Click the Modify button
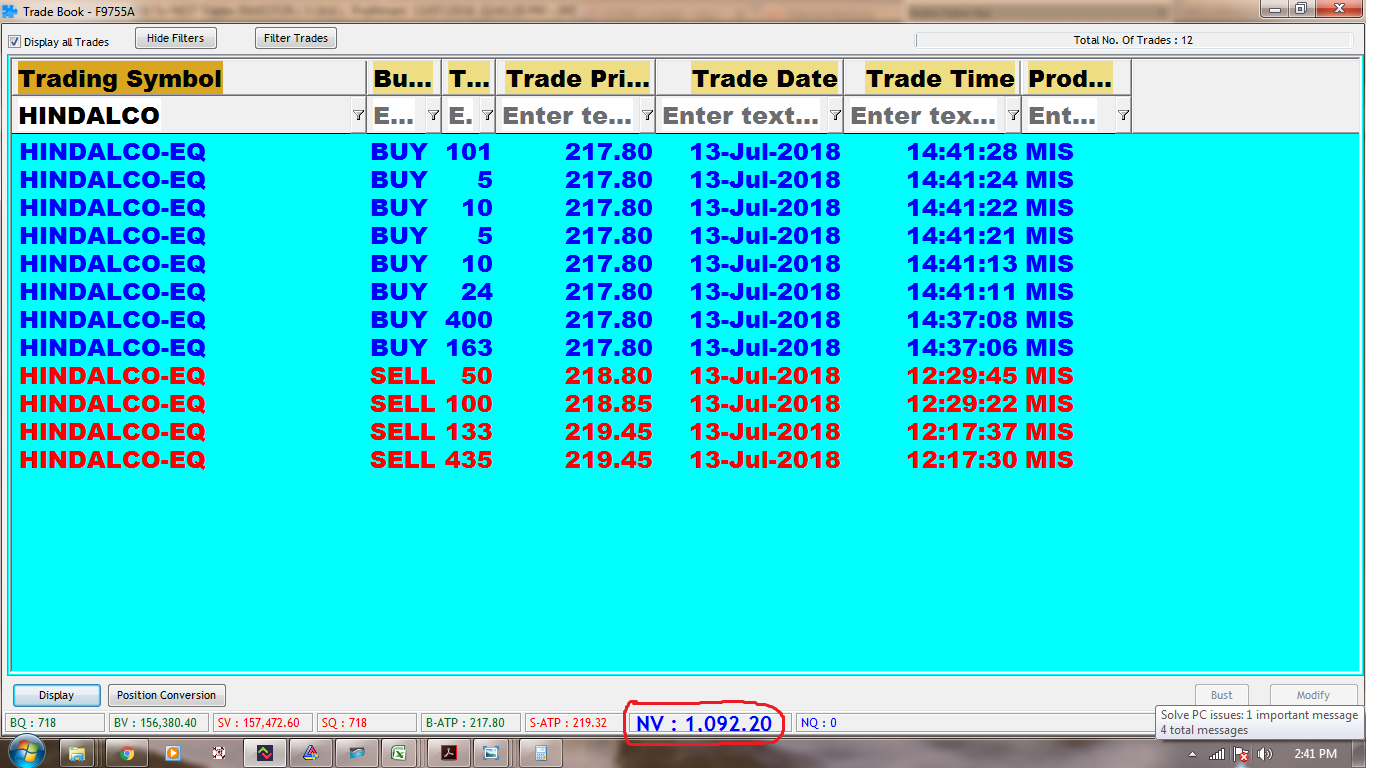Screen dimensions: 1380x768 [1313, 695]
